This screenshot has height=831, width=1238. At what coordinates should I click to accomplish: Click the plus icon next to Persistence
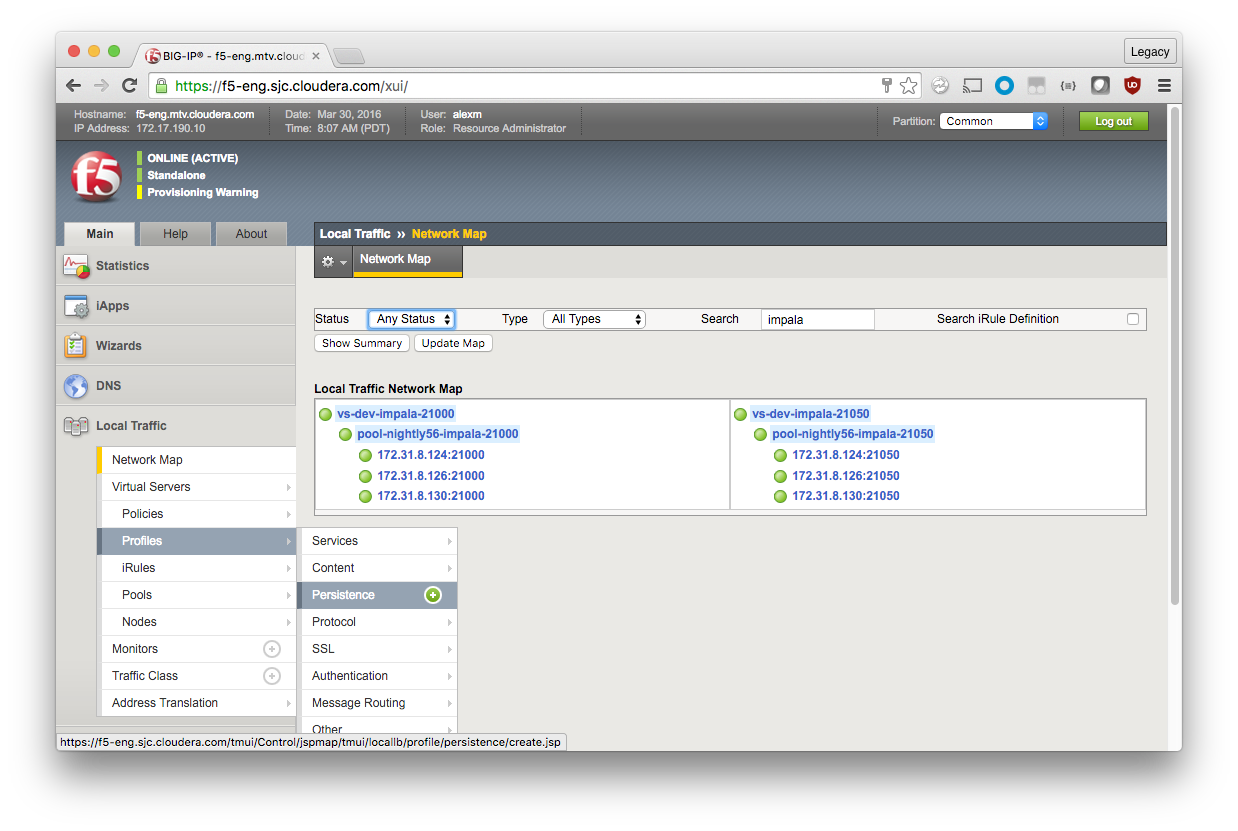click(433, 595)
